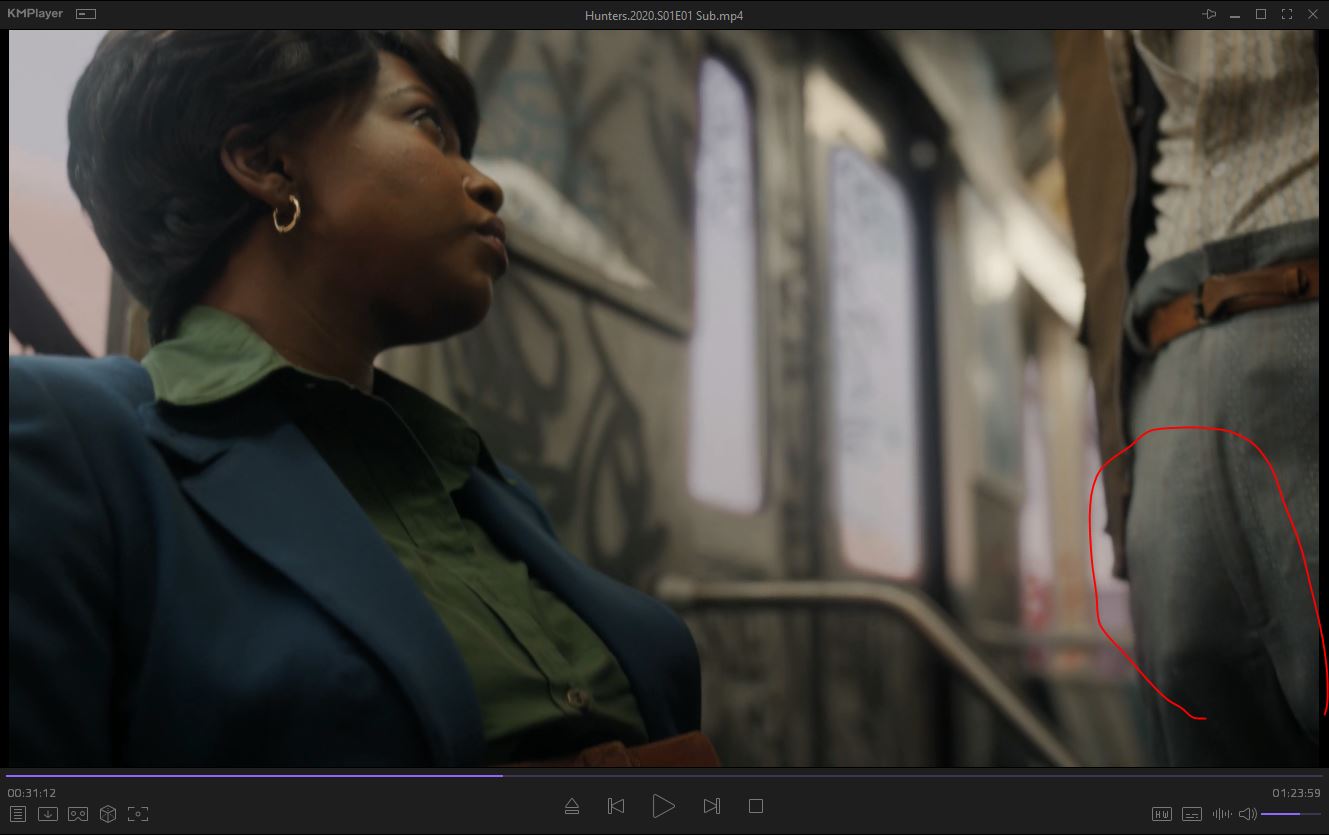Mute the audio via speaker icon
Viewport: 1329px width, 835px height.
pos(1247,814)
